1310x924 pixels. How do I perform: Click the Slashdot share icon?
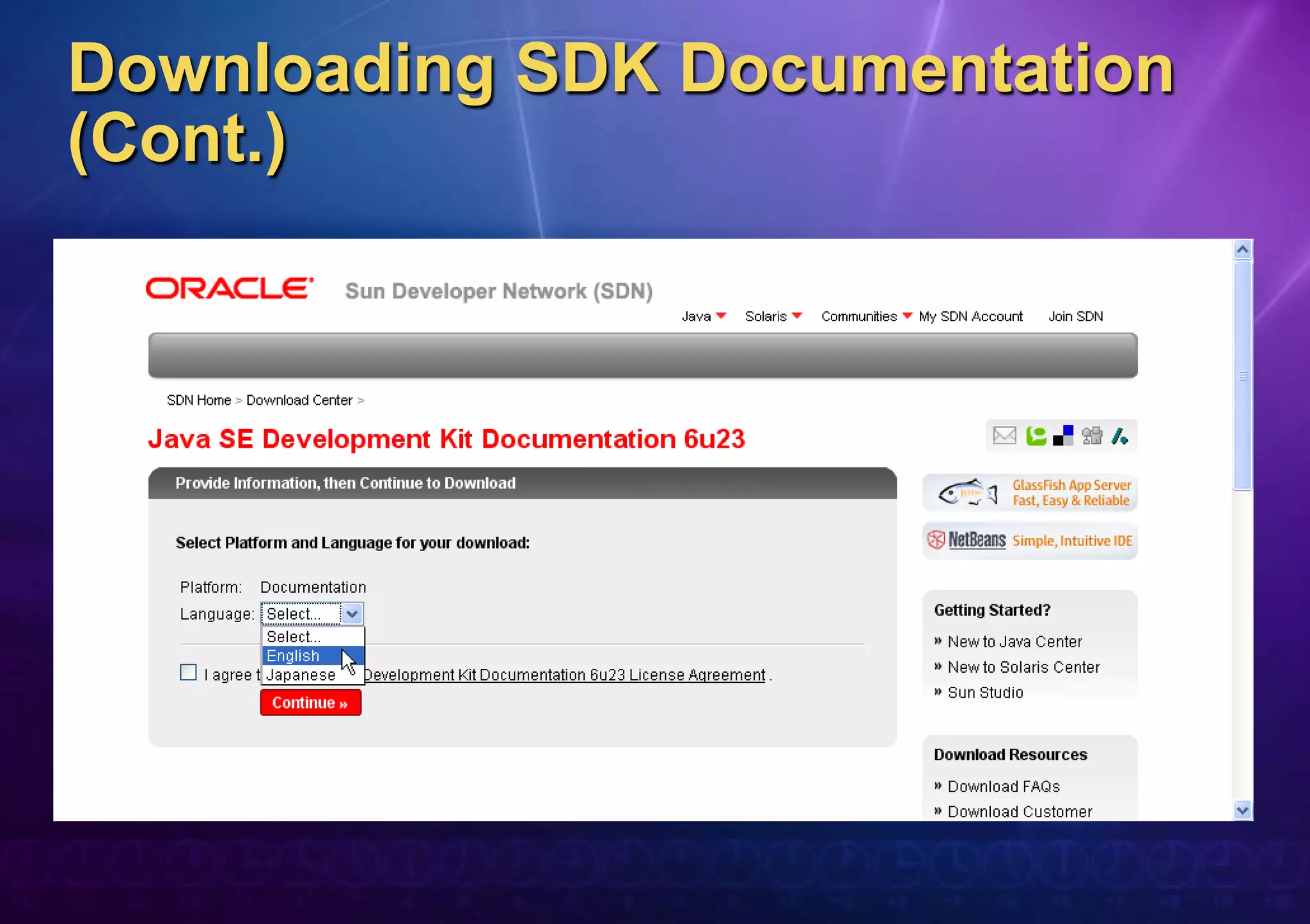point(1119,436)
